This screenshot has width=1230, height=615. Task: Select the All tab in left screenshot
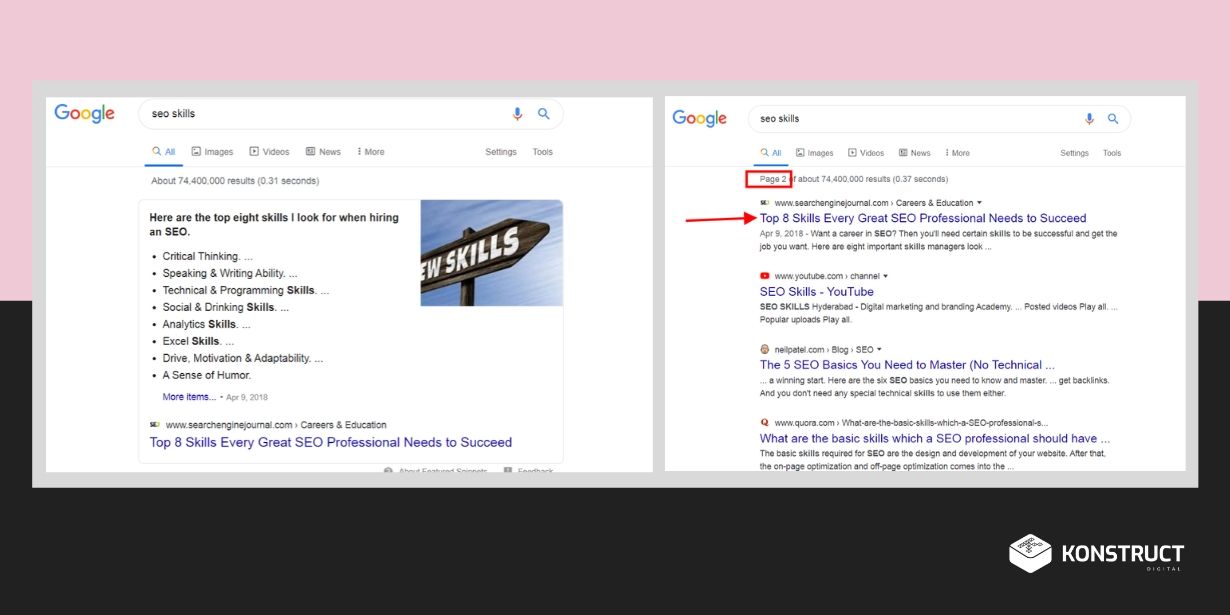tap(163, 152)
